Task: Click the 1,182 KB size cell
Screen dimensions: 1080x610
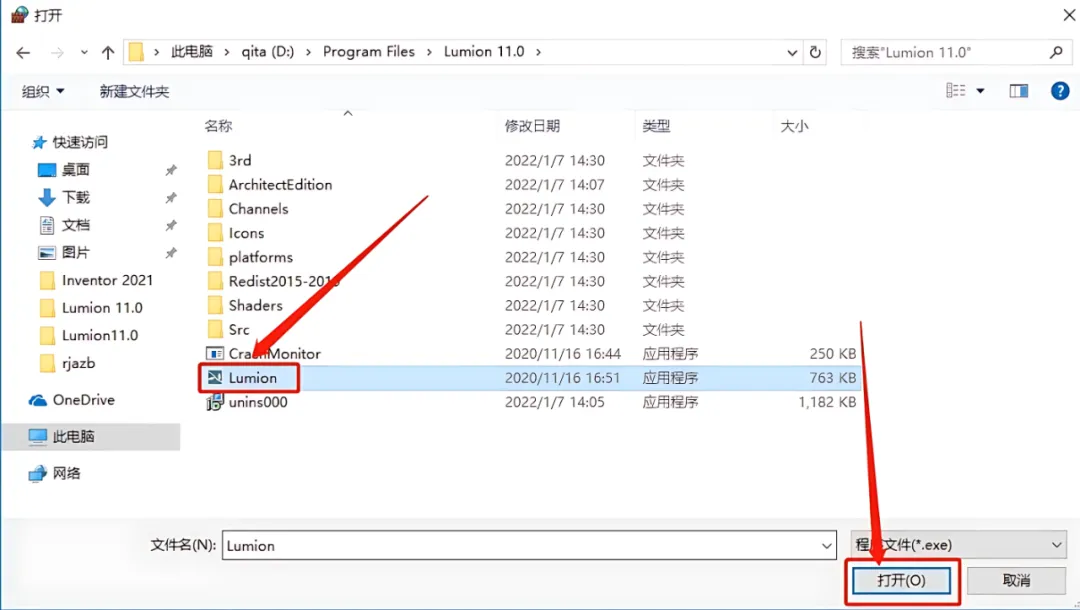Action: click(x=827, y=402)
